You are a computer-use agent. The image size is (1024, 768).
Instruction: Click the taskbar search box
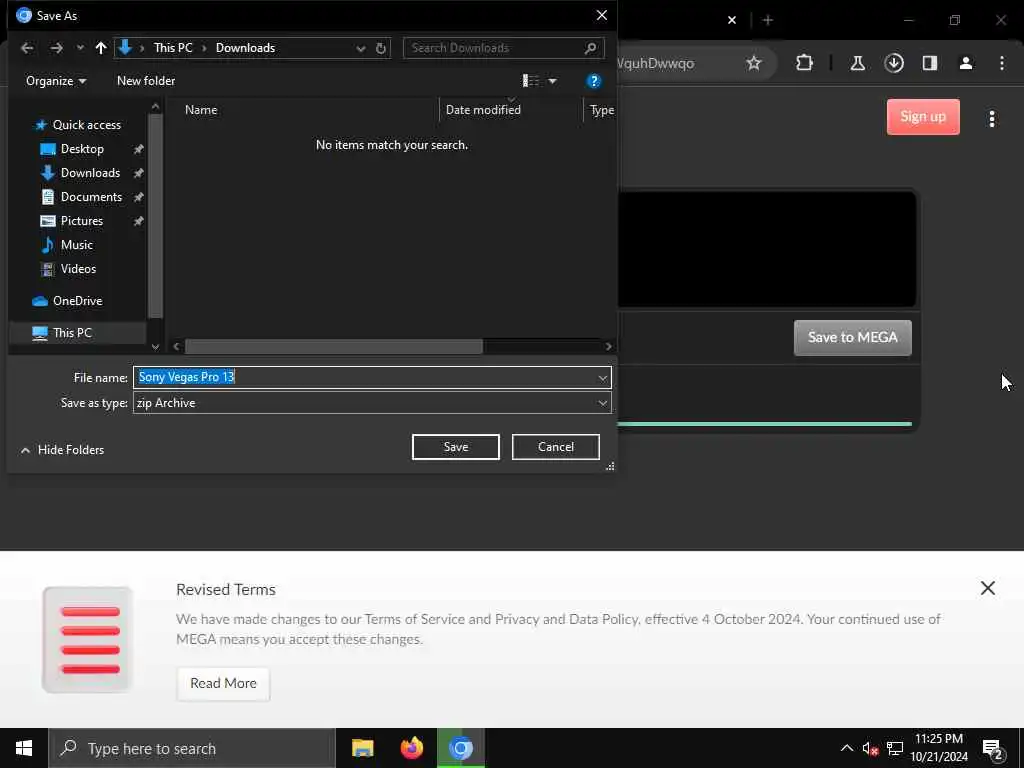click(x=192, y=748)
